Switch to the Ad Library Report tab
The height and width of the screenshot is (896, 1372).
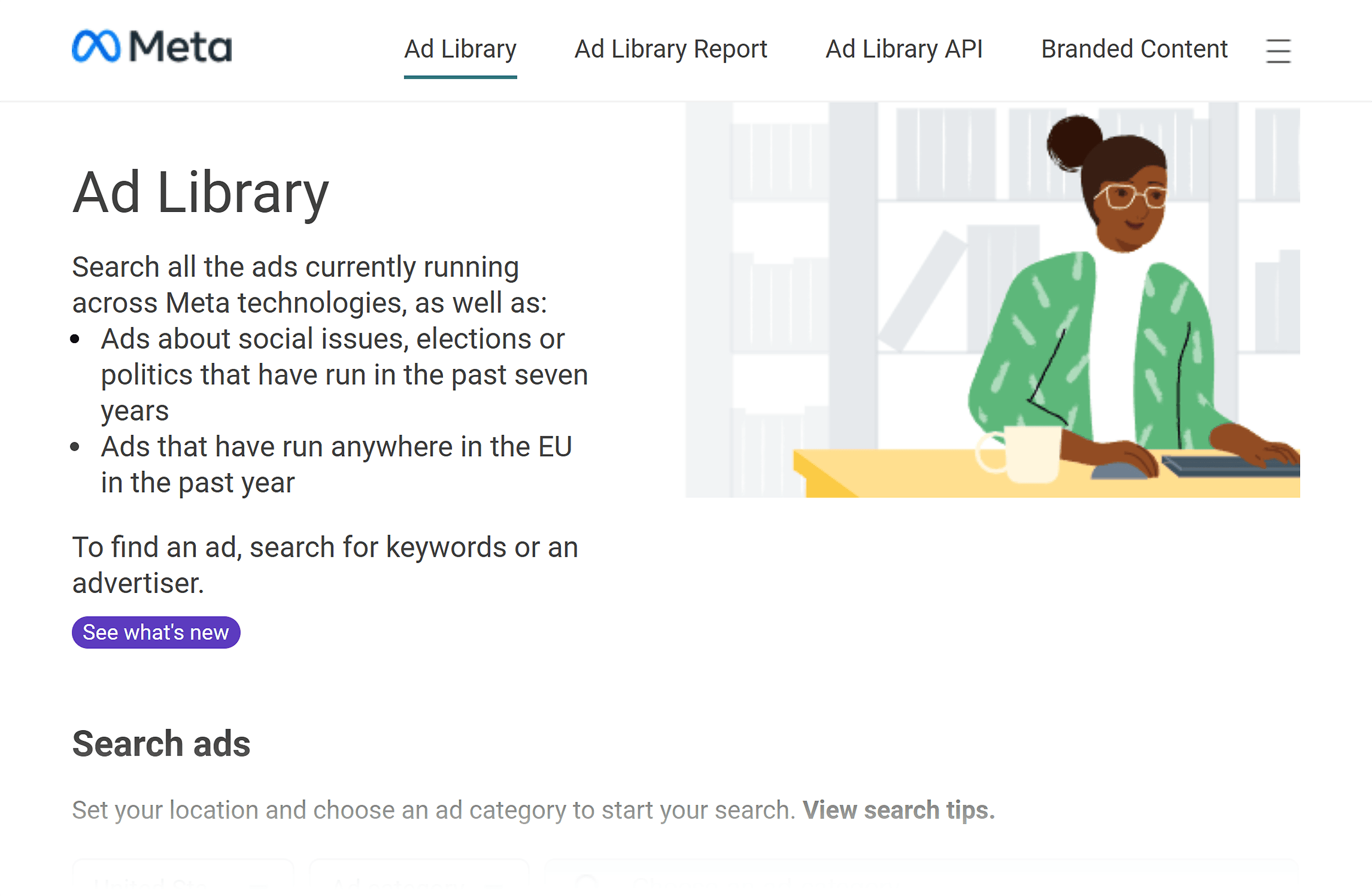click(x=671, y=49)
